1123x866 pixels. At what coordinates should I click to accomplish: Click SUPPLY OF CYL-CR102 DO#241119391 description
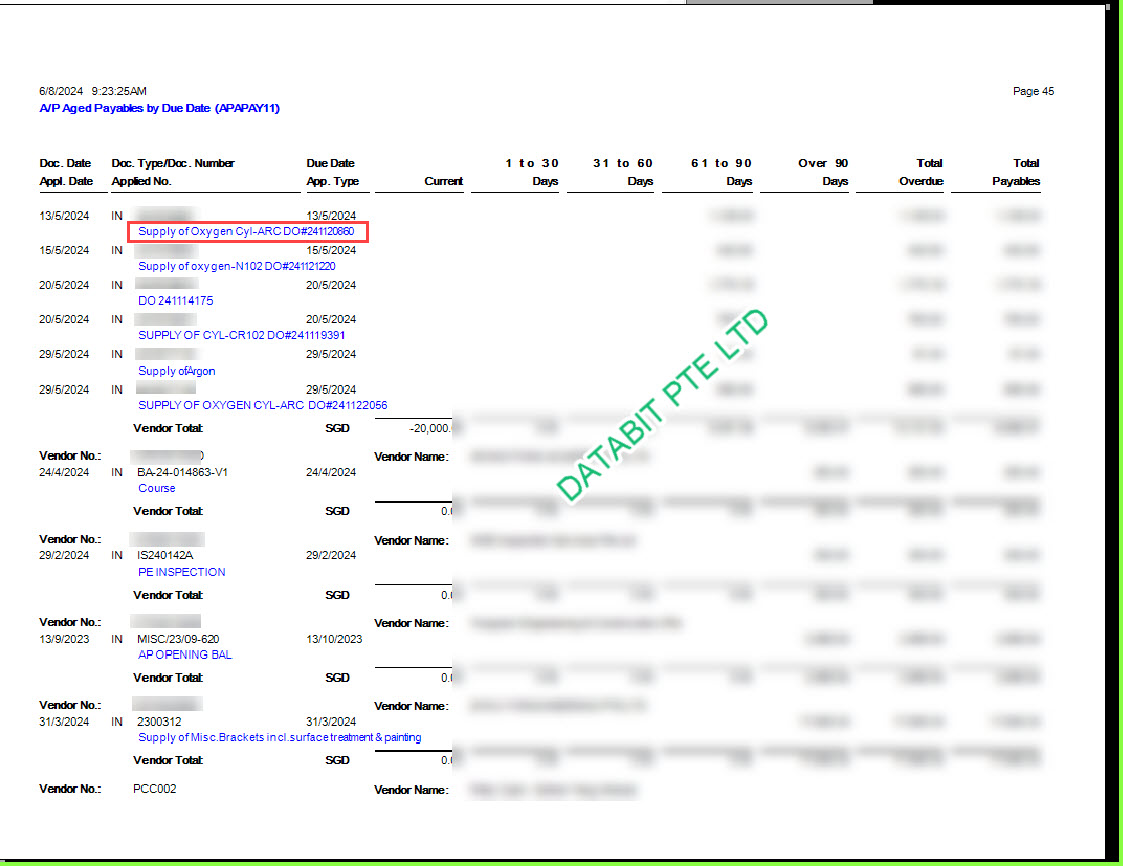point(241,335)
